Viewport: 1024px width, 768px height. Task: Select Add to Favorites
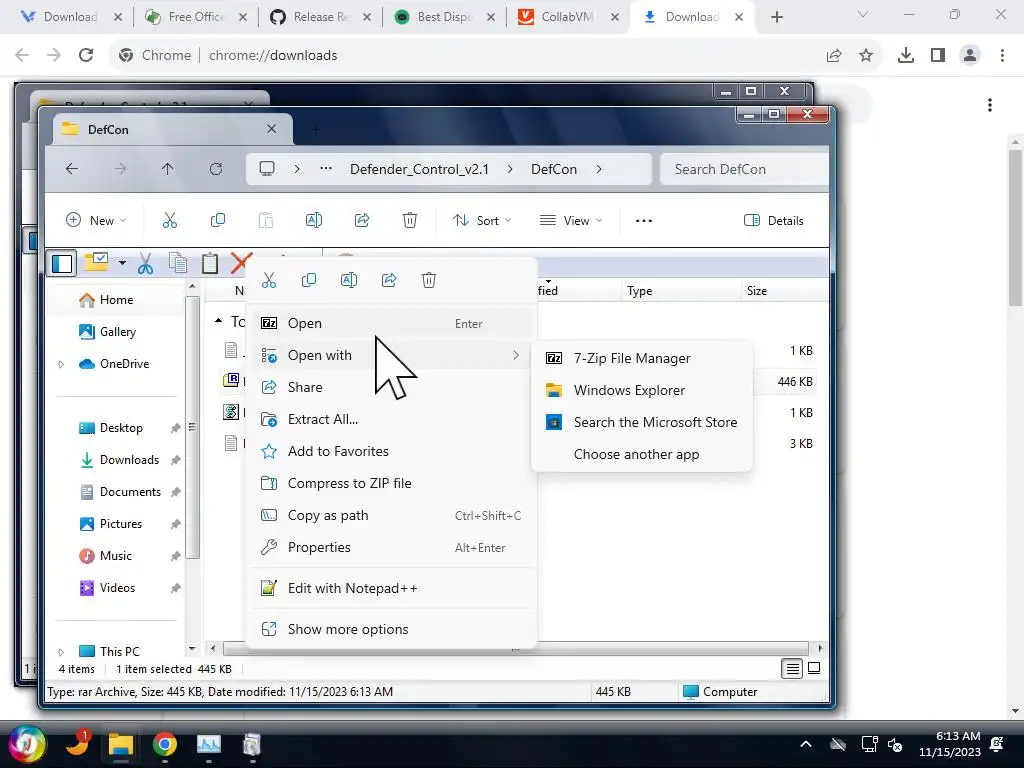(392, 451)
